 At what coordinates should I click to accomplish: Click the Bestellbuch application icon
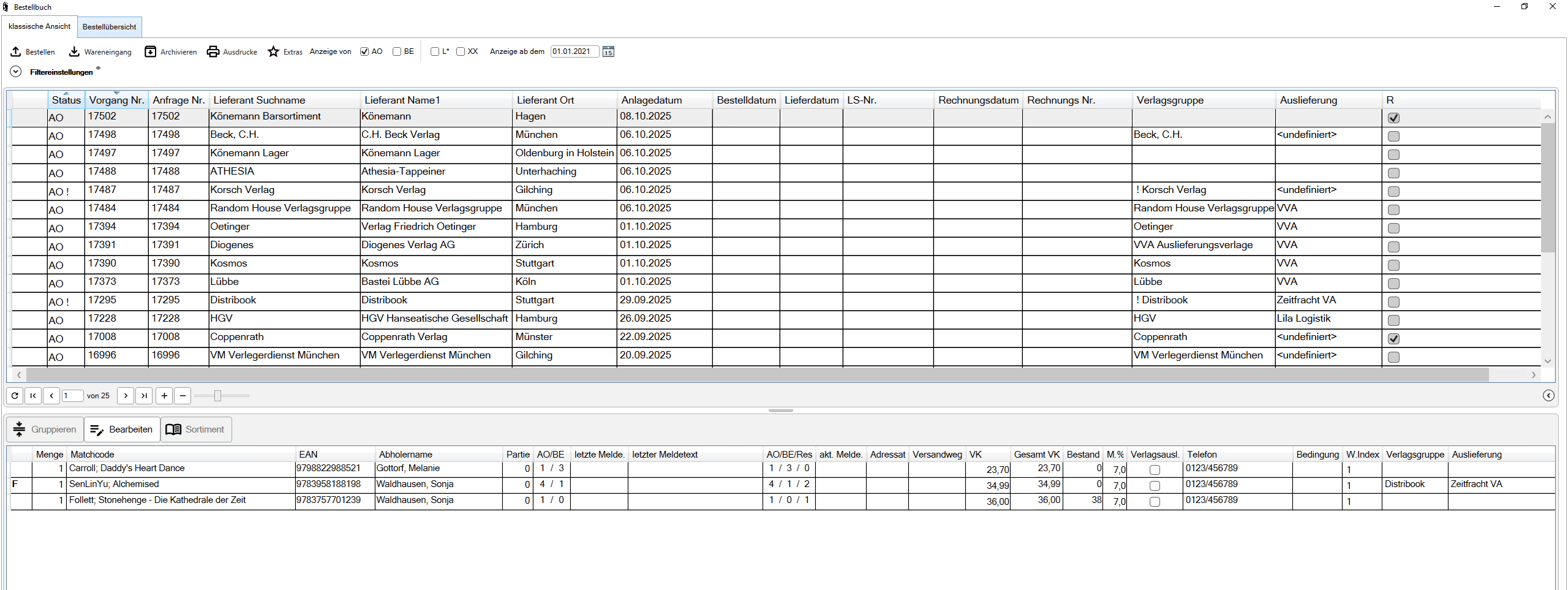pos(6,7)
